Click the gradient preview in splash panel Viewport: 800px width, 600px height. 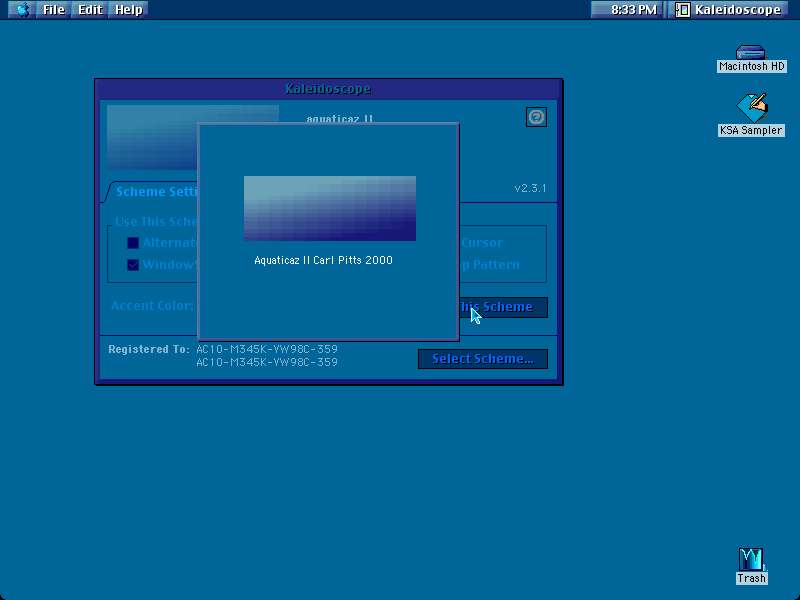[x=330, y=208]
